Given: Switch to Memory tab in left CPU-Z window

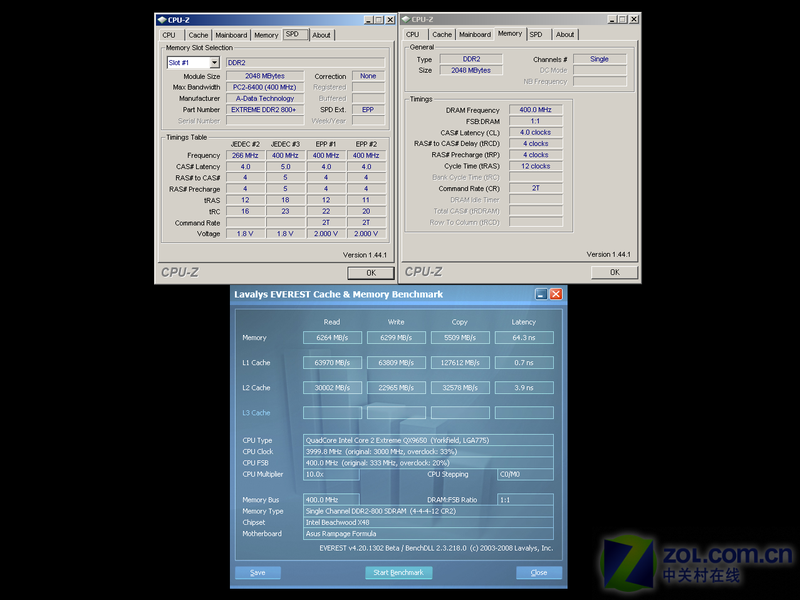Looking at the screenshot, I should 266,35.
